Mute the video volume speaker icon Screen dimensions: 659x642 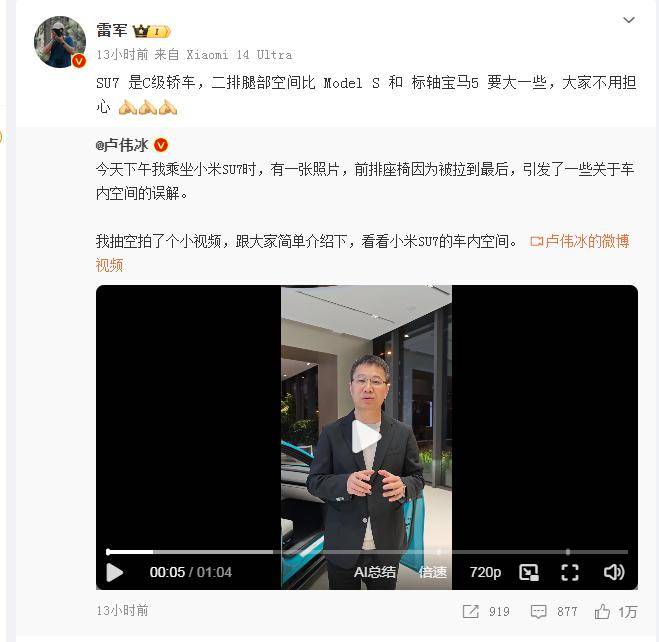(x=614, y=572)
